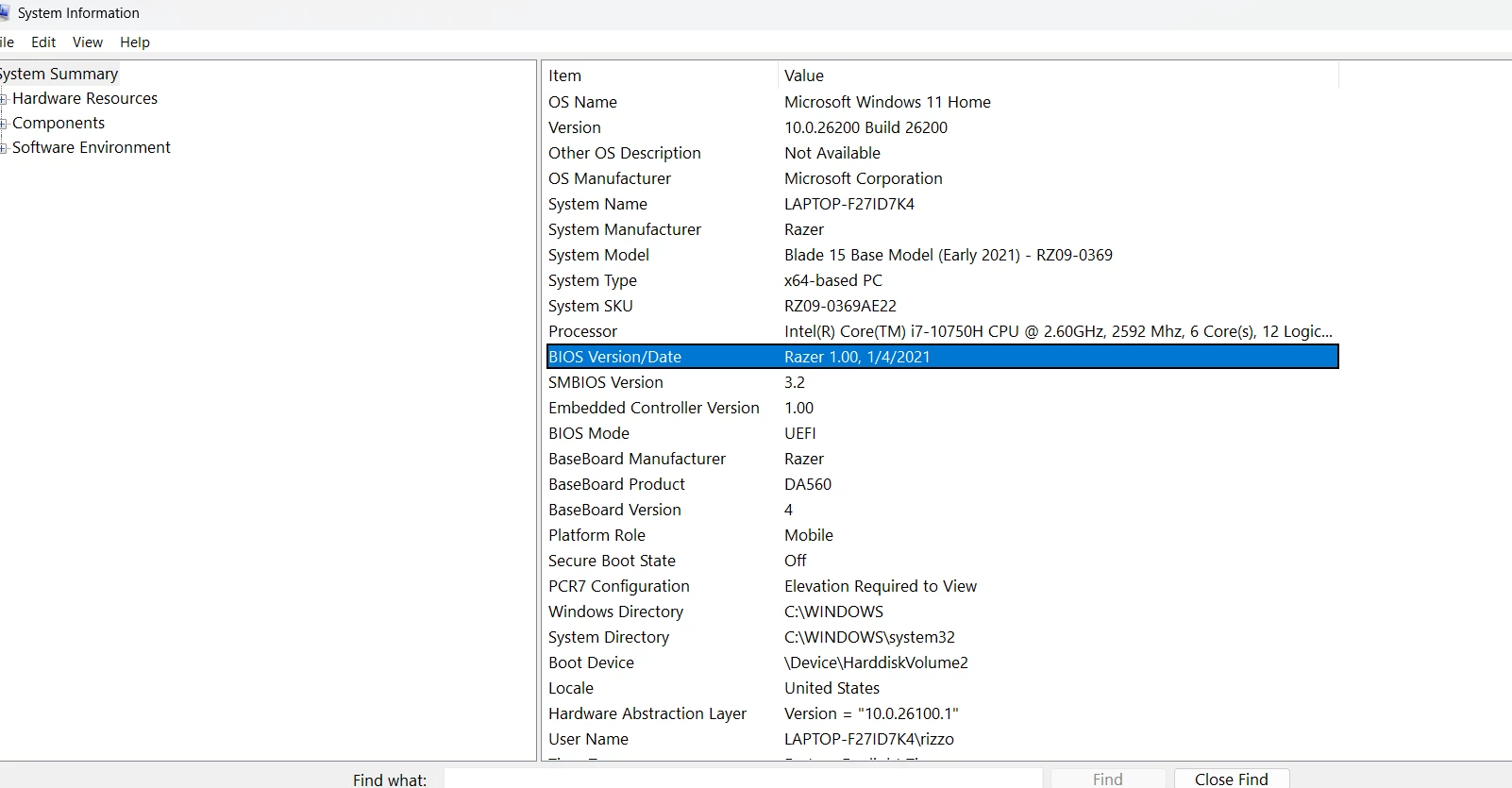The image size is (1512, 788).
Task: Select the OS Manufacturer row
Action: [x=942, y=178]
